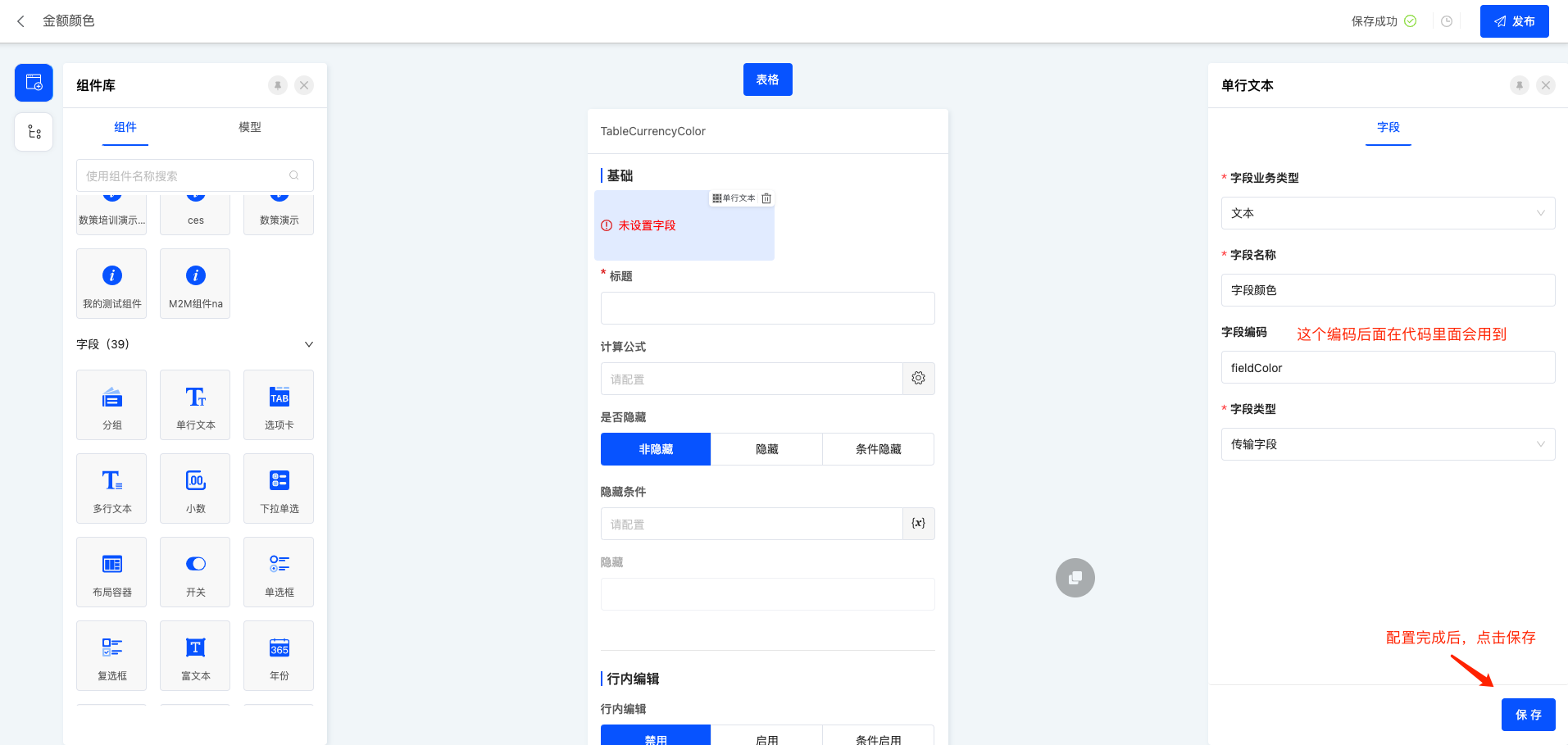Click the 表格 button
Viewport: 1568px width, 745px height.
pyautogui.click(x=767, y=79)
